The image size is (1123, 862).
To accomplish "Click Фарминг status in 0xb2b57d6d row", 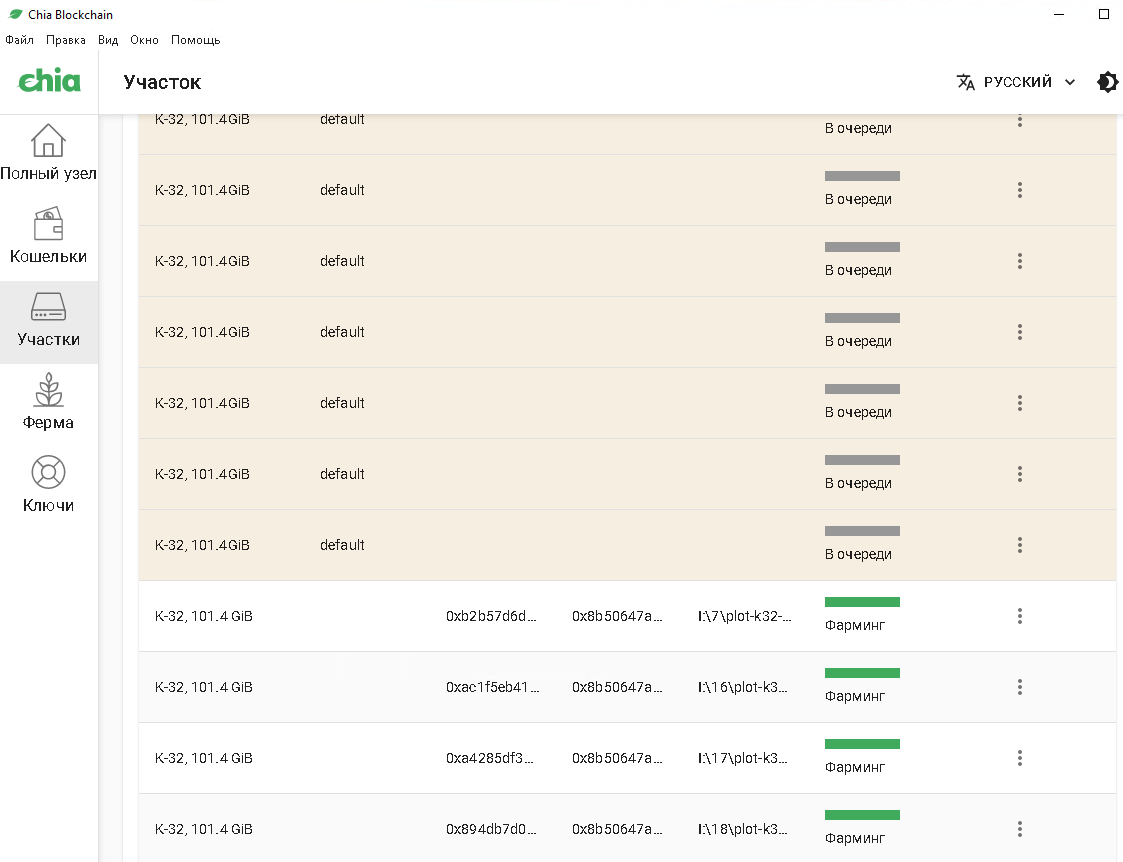I will pyautogui.click(x=854, y=626).
